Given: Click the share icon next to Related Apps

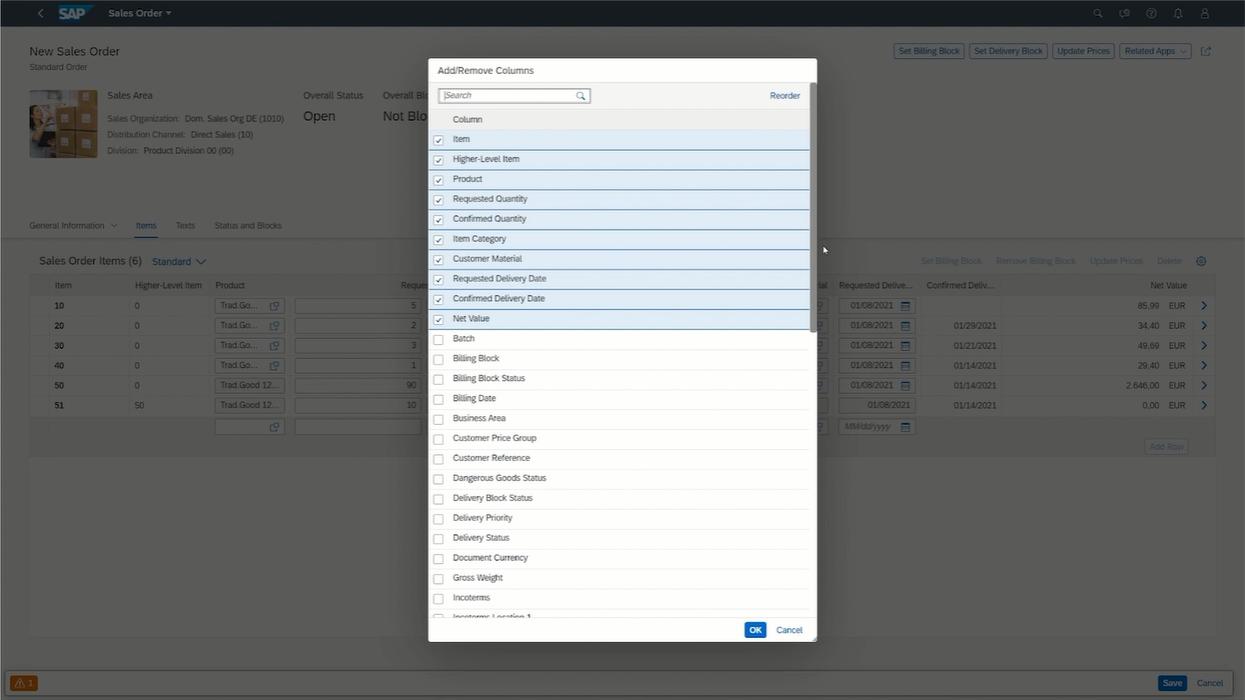Looking at the screenshot, I should [1208, 50].
